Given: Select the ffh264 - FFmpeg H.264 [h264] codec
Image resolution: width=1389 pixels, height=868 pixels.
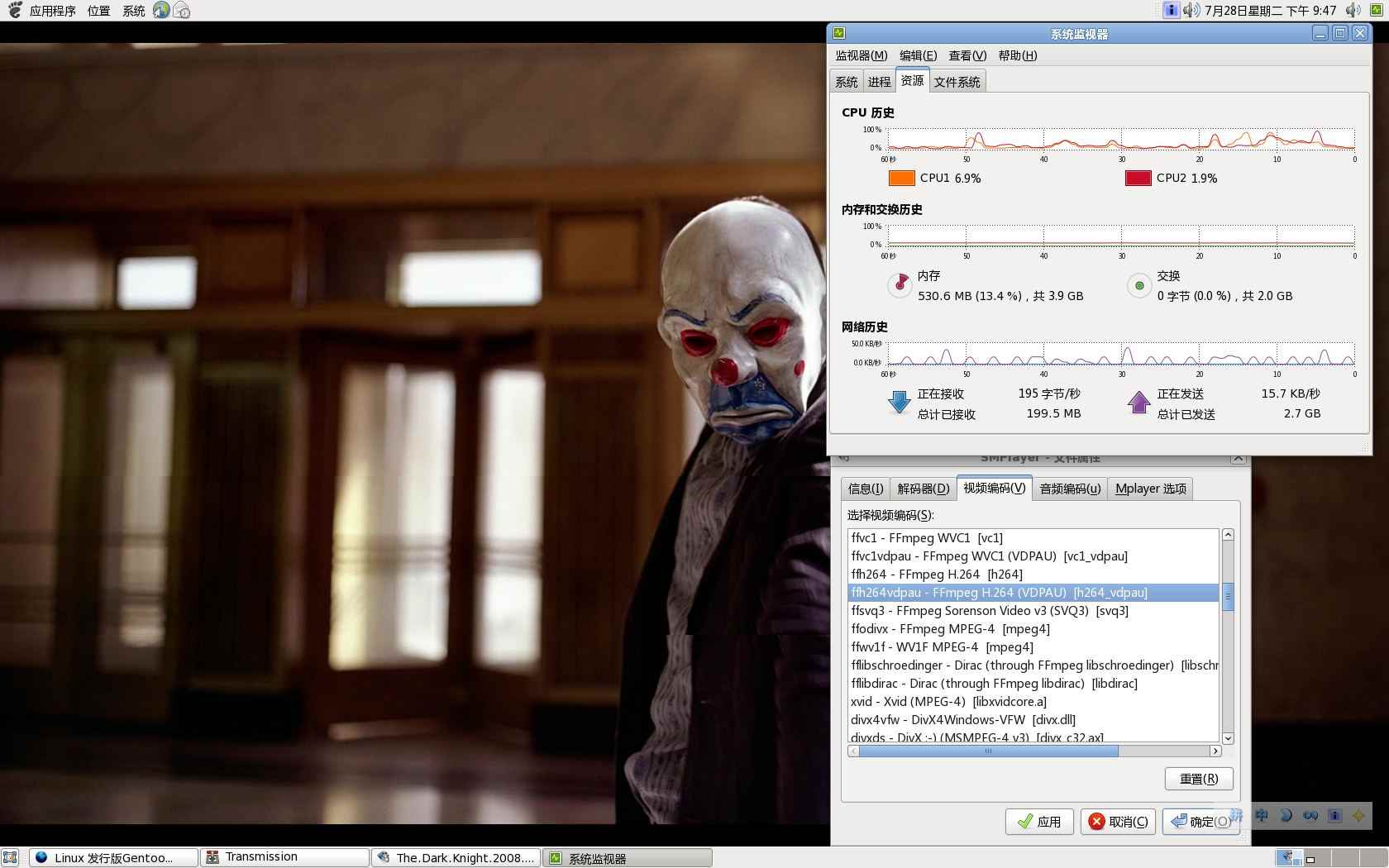Looking at the screenshot, I should 1033,574.
